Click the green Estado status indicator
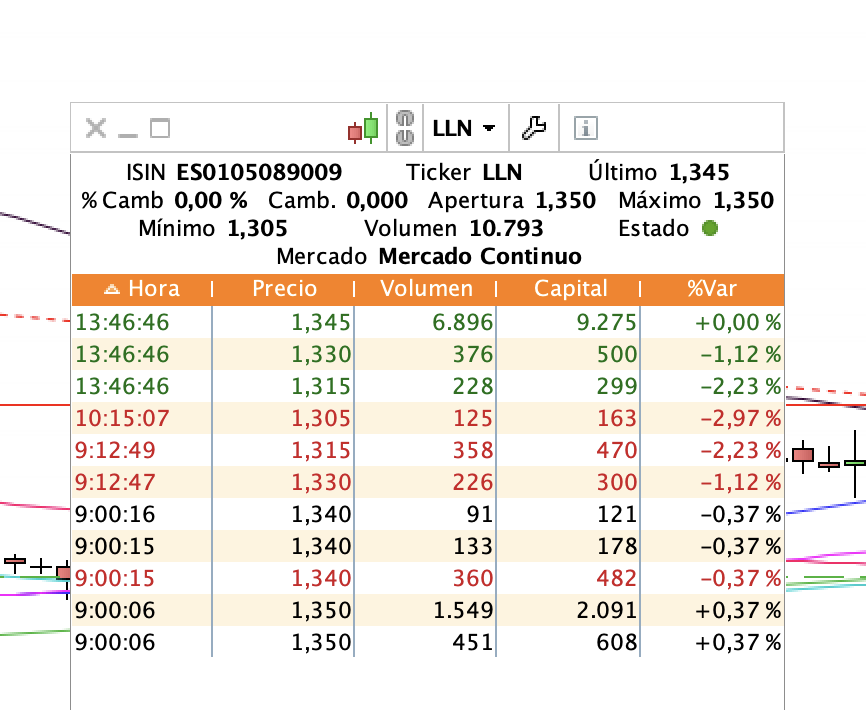866x710 pixels. 710,228
